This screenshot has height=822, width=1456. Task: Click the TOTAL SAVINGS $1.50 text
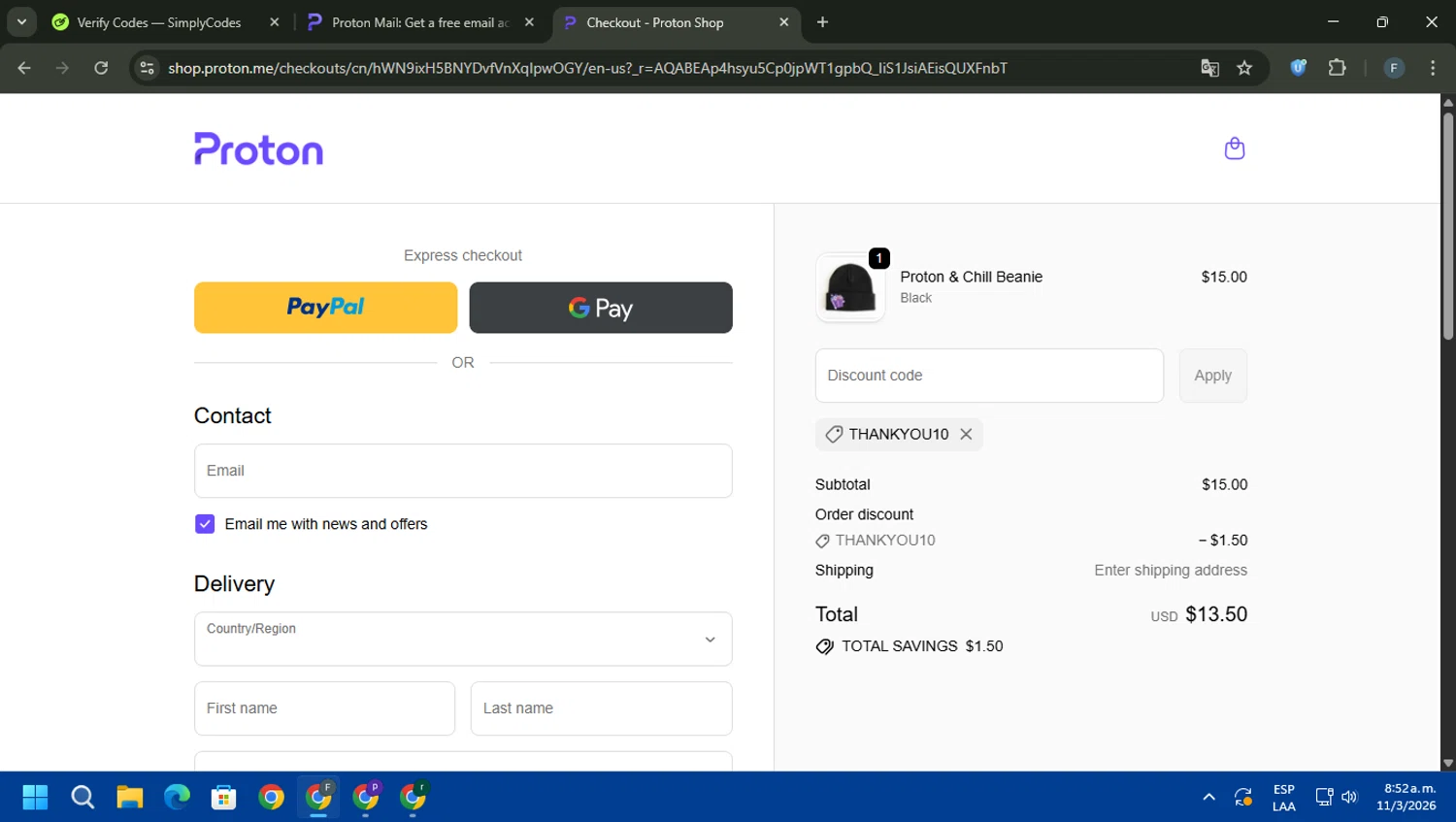922,646
